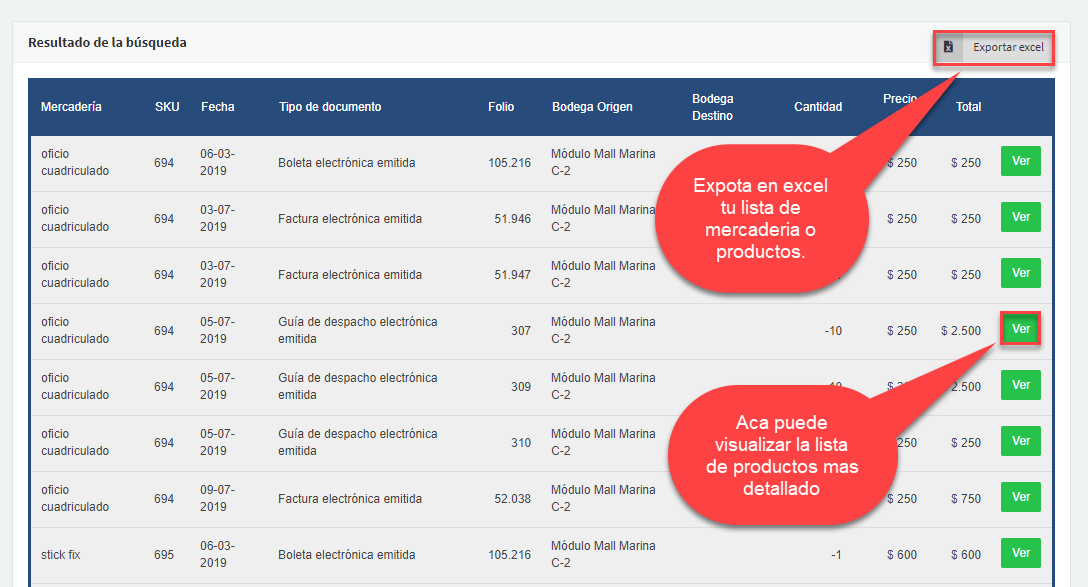Click the Bodega Destino column header
Screen dimensions: 1088x587
tap(713, 107)
